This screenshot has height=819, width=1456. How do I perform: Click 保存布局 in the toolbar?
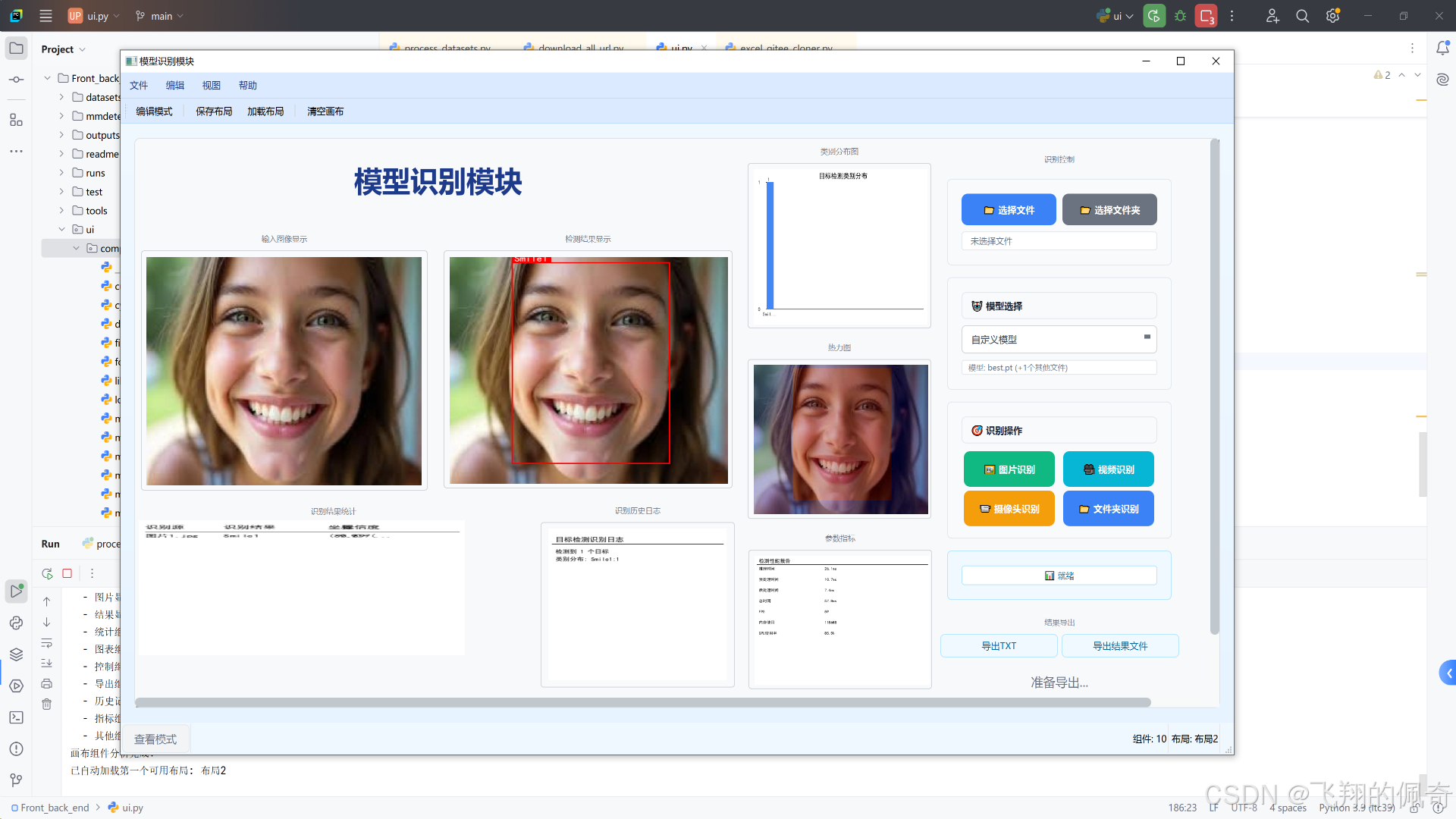click(214, 111)
